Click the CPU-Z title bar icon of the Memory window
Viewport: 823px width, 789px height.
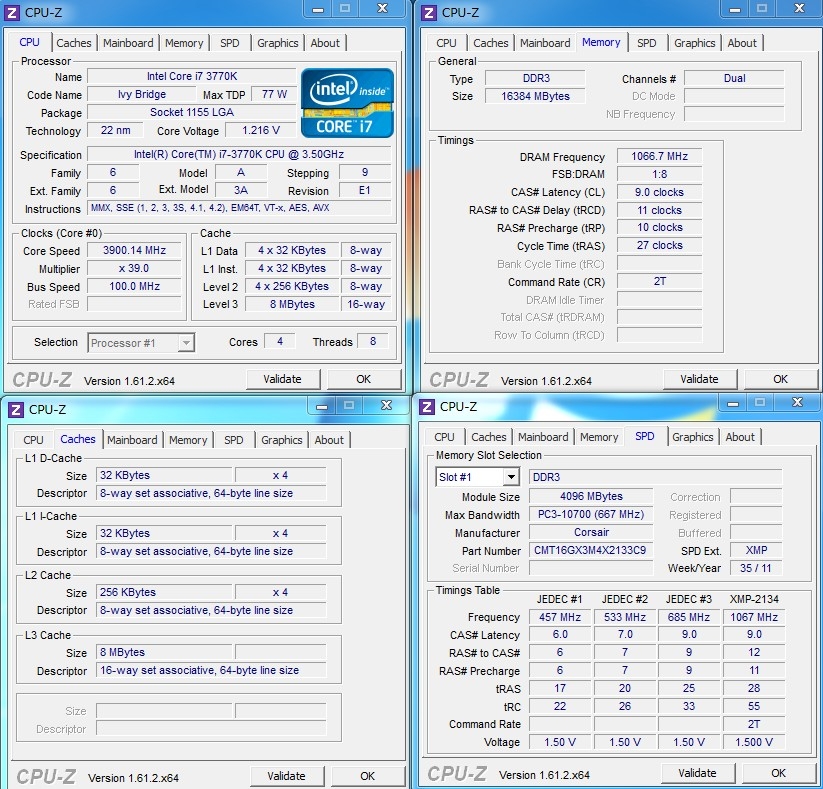point(429,12)
